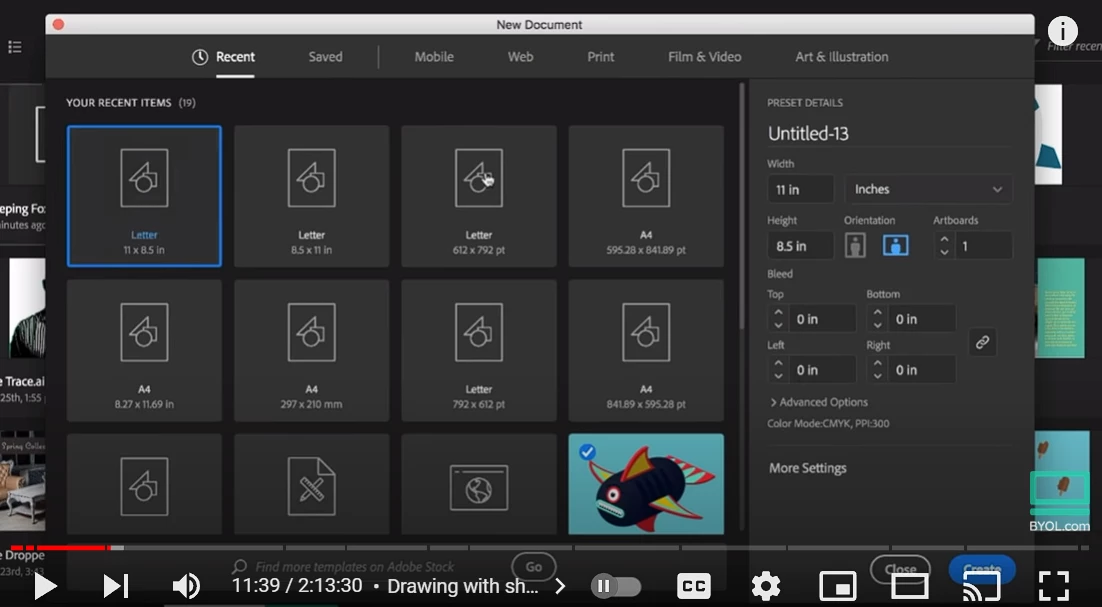Image resolution: width=1102 pixels, height=607 pixels.
Task: Select the Letter 11 x 8.5 in preset
Action: point(144,196)
